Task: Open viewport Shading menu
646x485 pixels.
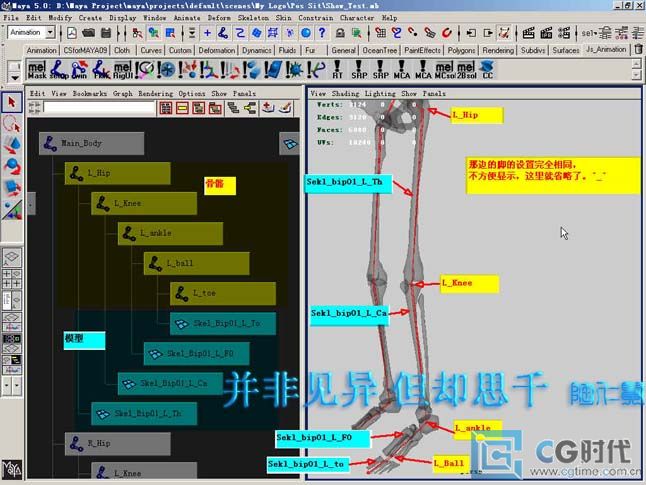Action: coord(345,94)
